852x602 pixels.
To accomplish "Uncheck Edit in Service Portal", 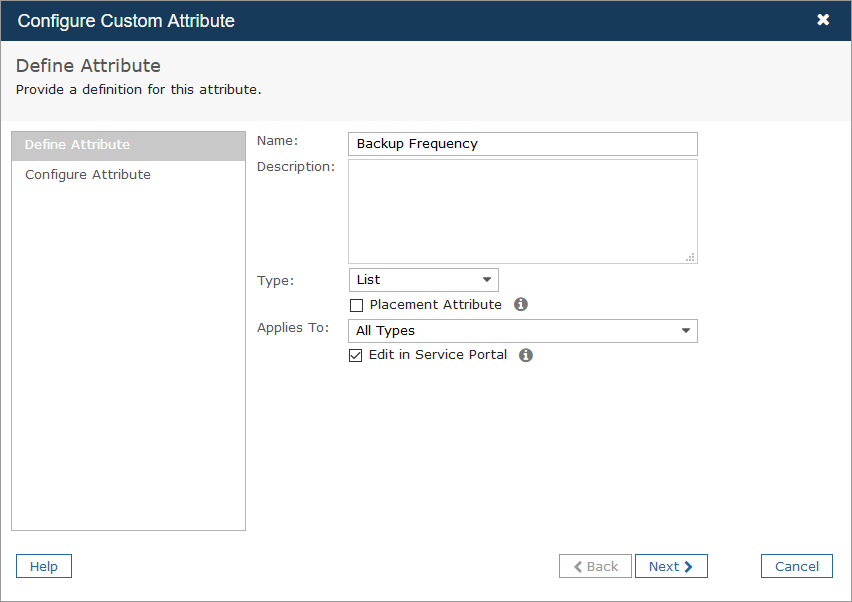I will pos(355,355).
